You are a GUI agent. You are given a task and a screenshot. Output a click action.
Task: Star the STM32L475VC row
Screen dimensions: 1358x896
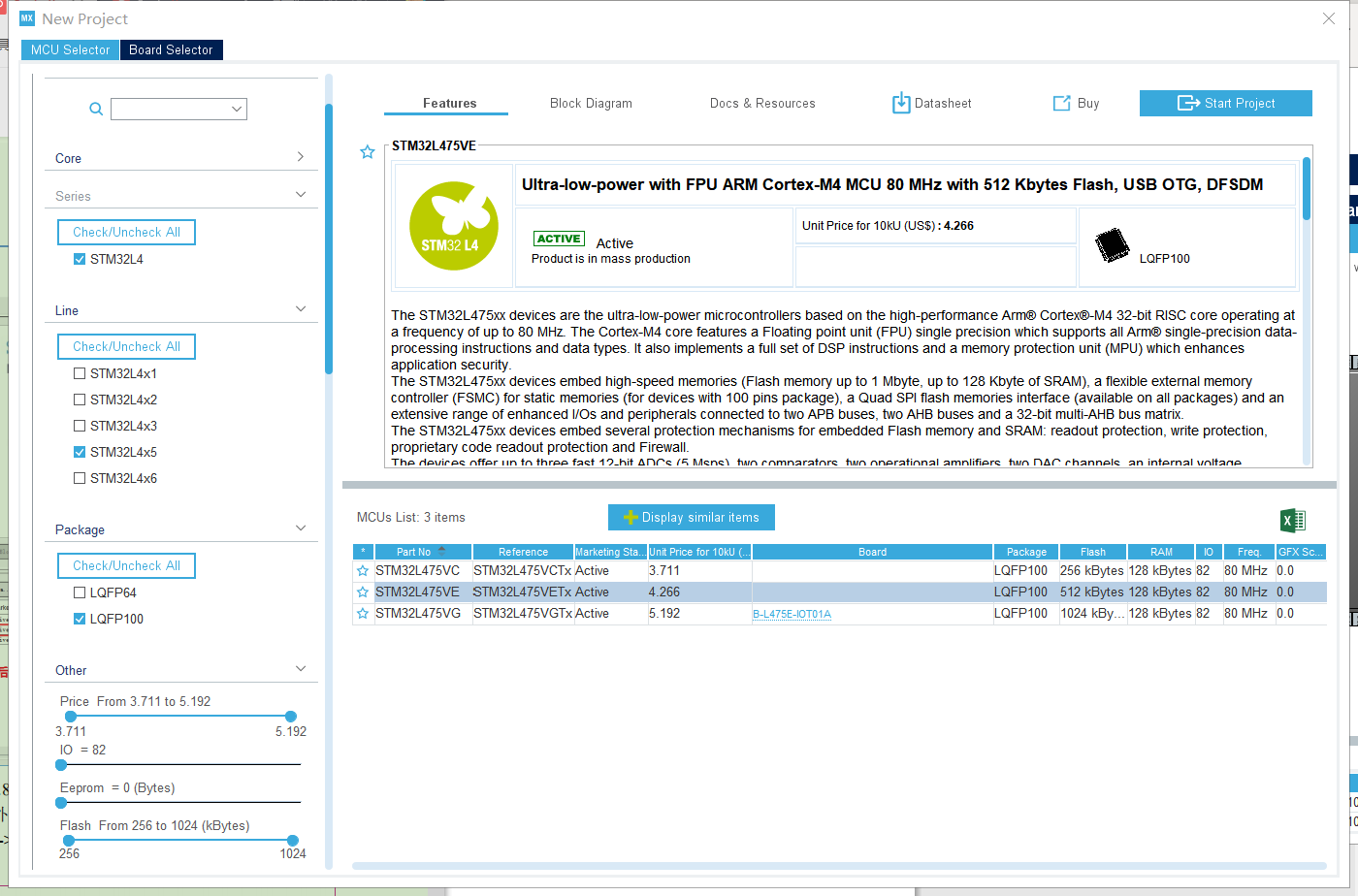(x=363, y=571)
